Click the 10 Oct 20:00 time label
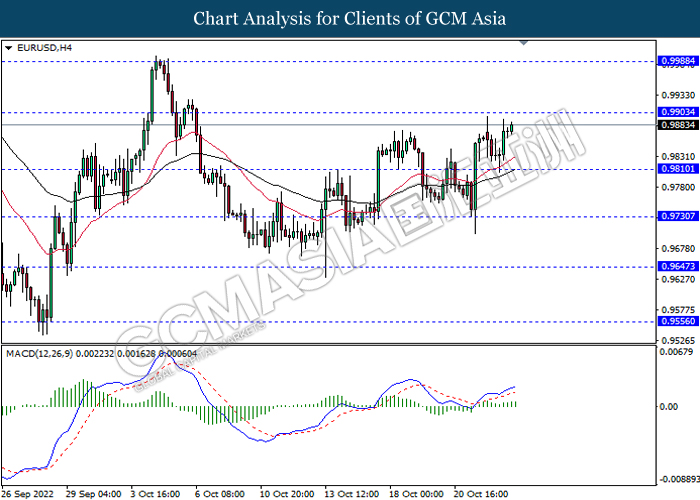This screenshot has height=500, width=700. click(287, 494)
